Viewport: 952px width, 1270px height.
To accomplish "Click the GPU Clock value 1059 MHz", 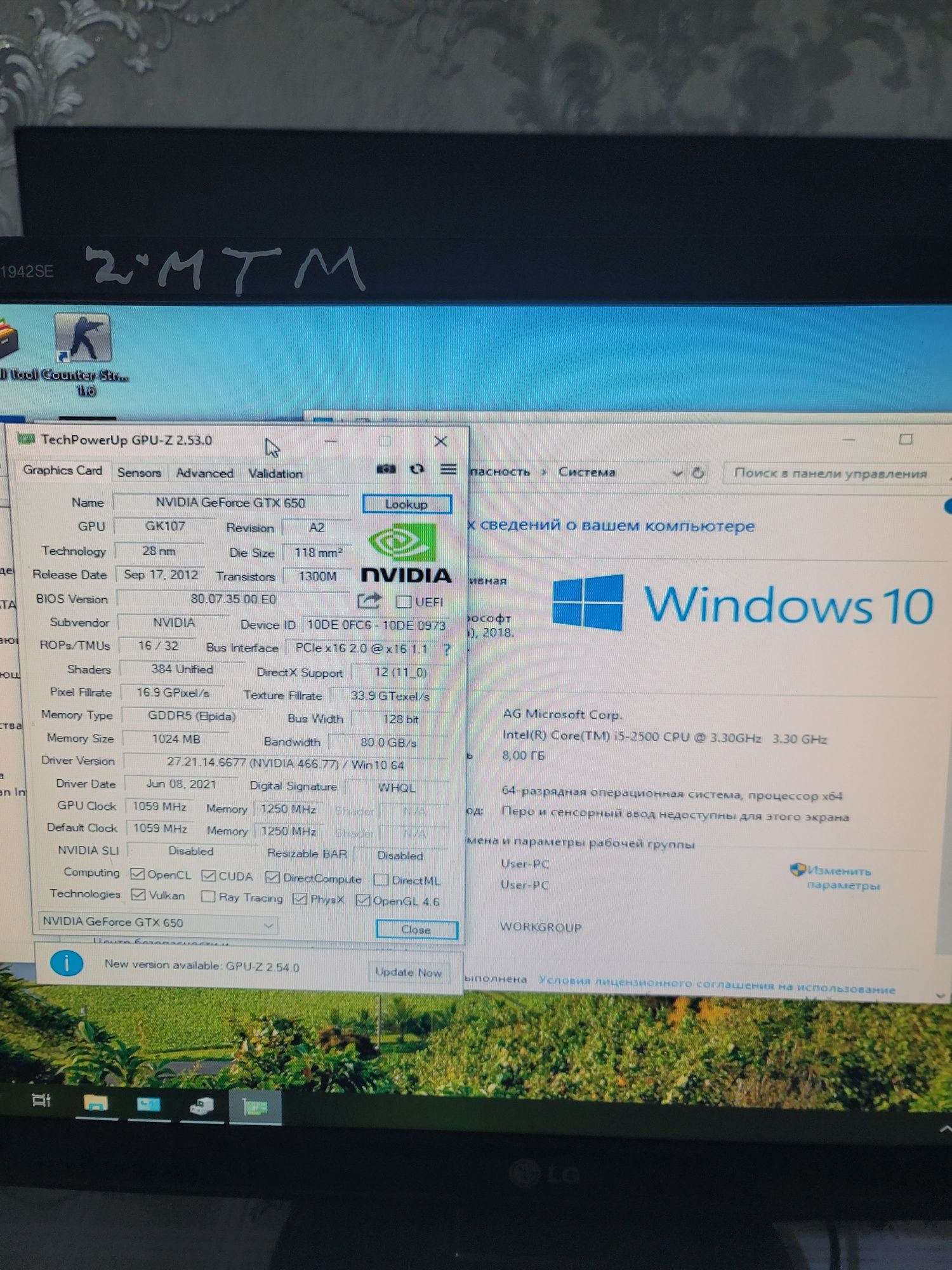I will tap(159, 806).
